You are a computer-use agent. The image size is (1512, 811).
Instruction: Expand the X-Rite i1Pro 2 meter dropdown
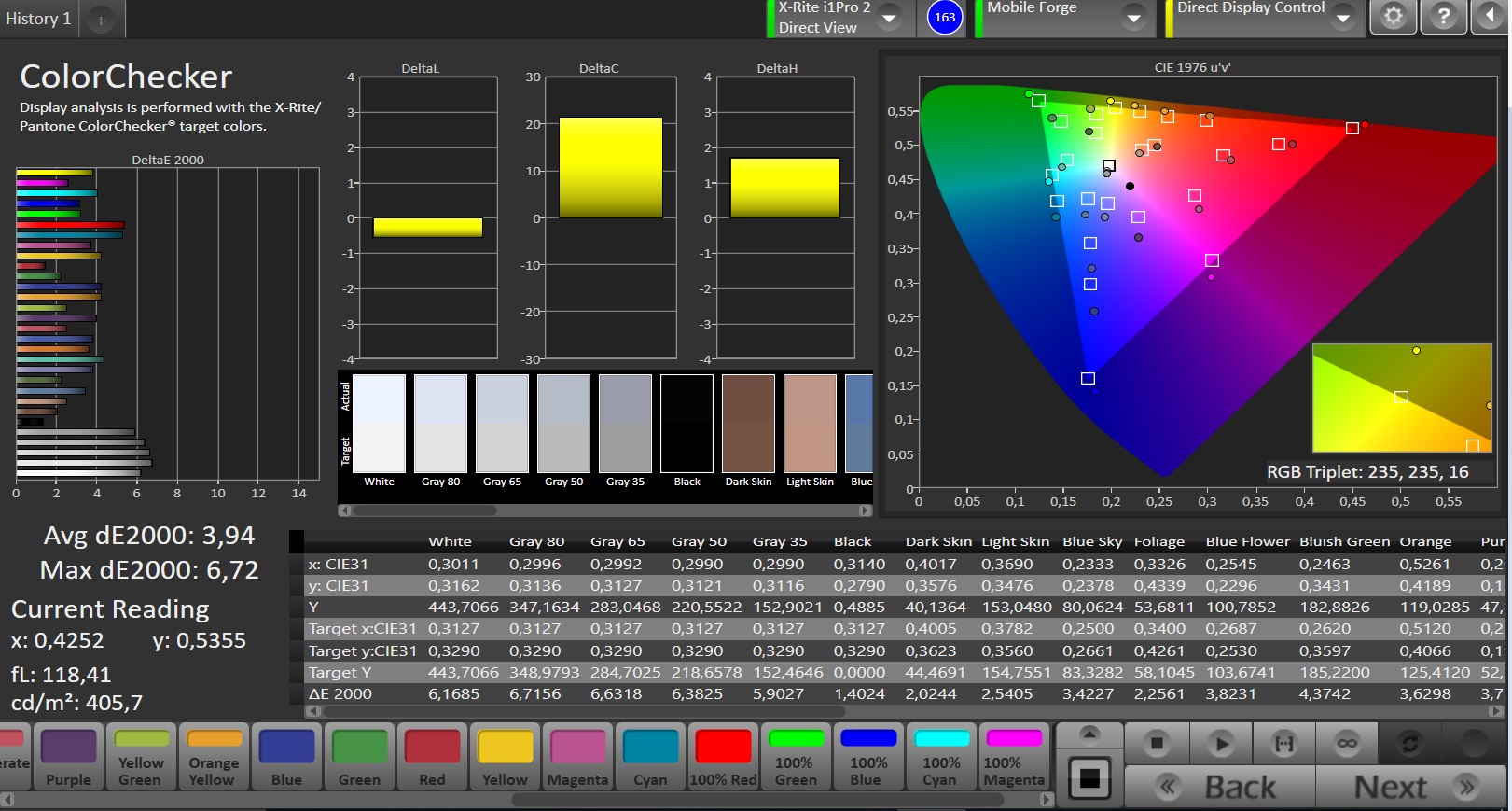(x=890, y=18)
